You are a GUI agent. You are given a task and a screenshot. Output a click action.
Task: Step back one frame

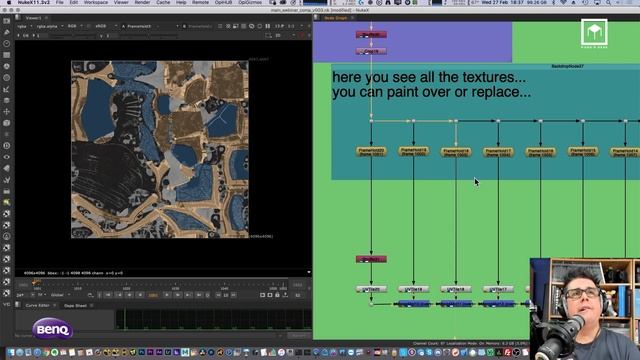coord(129,295)
